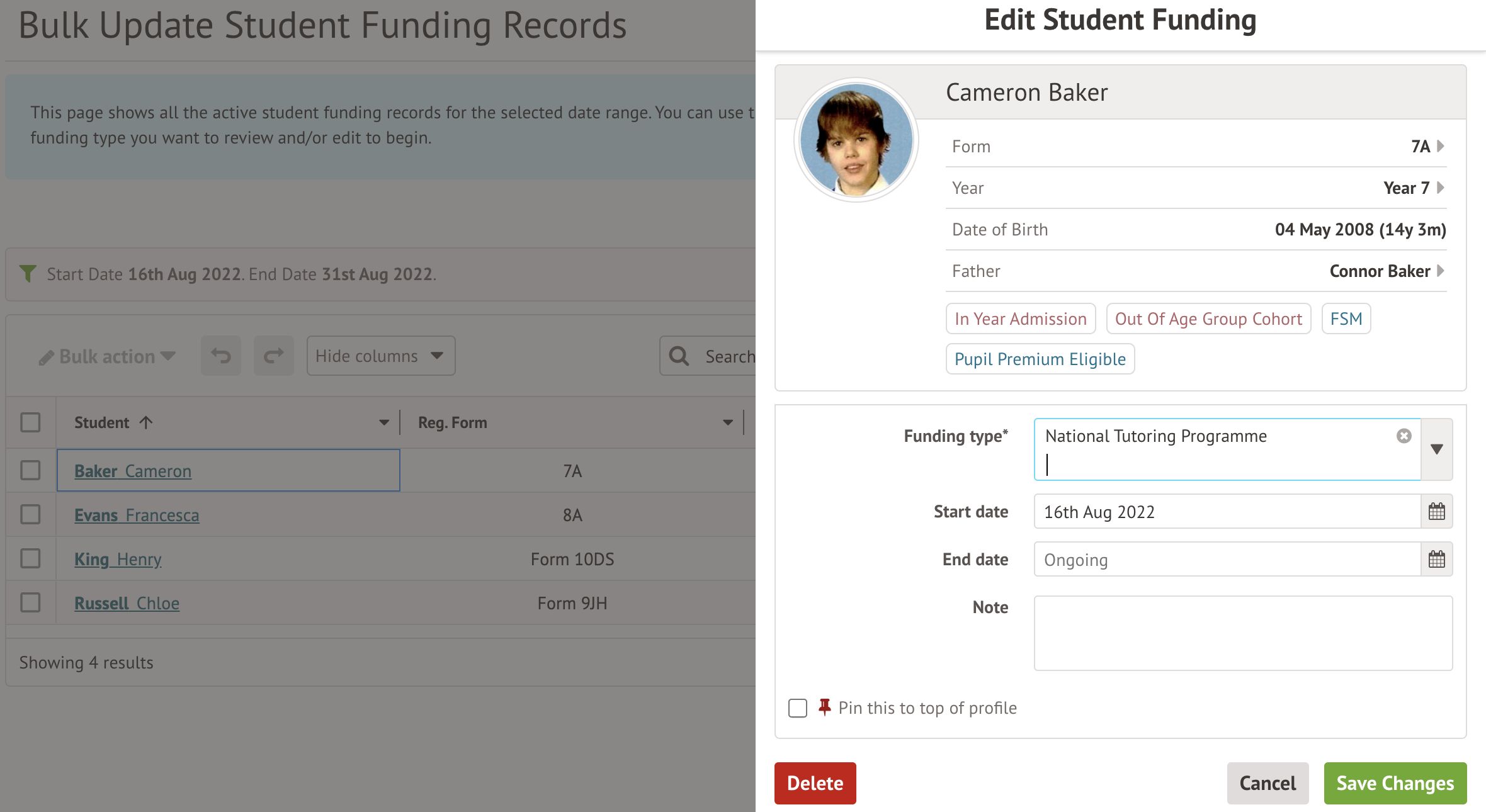Click the undo arrow icon
This screenshot has width=1486, height=812.
(221, 356)
